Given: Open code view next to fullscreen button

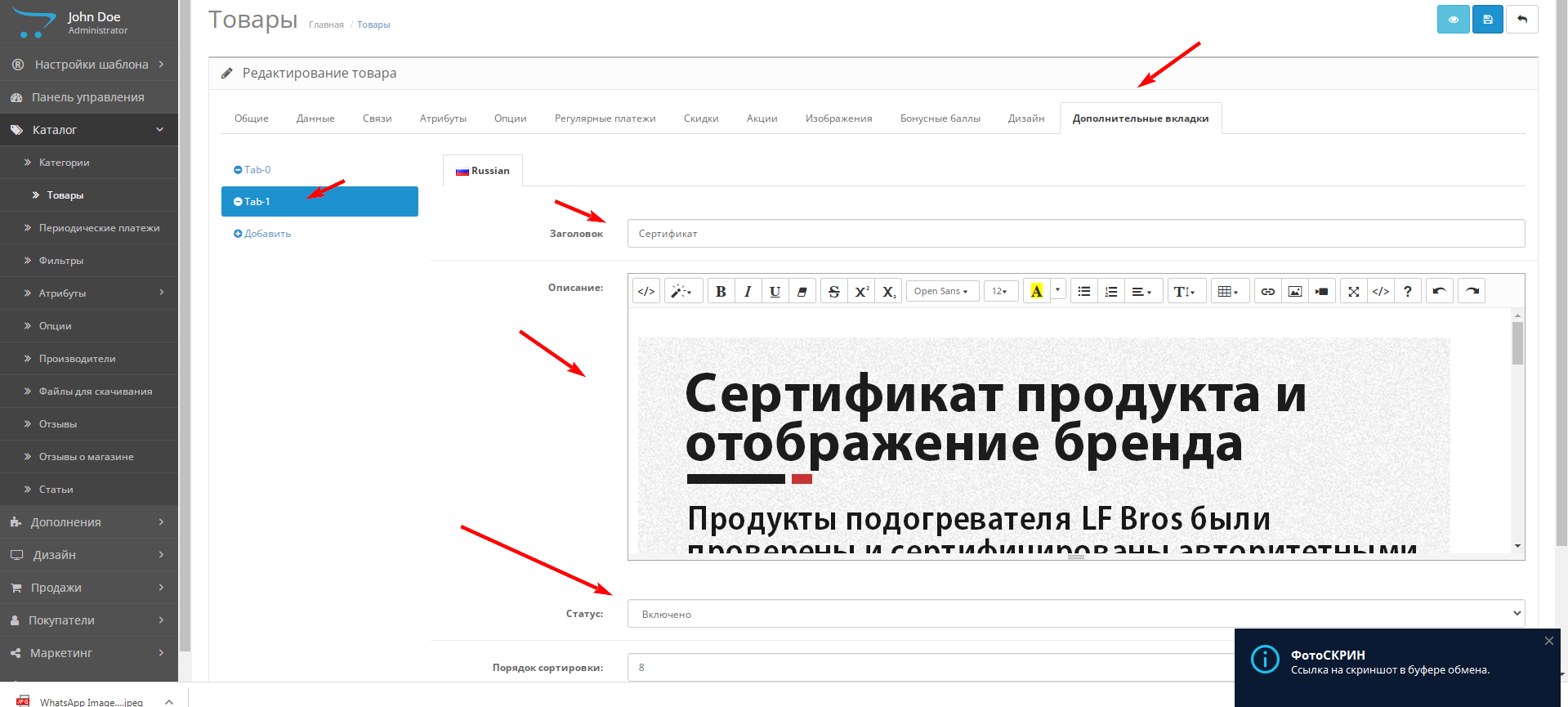Looking at the screenshot, I should [x=1381, y=291].
